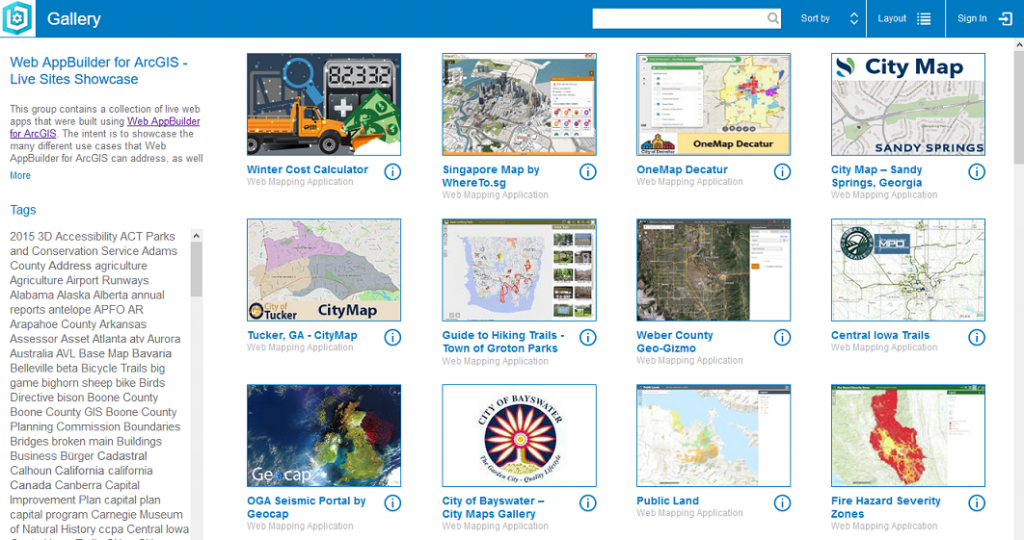Toggle the Layout list view icon
Viewport: 1024px width, 540px height.
pos(923,18)
